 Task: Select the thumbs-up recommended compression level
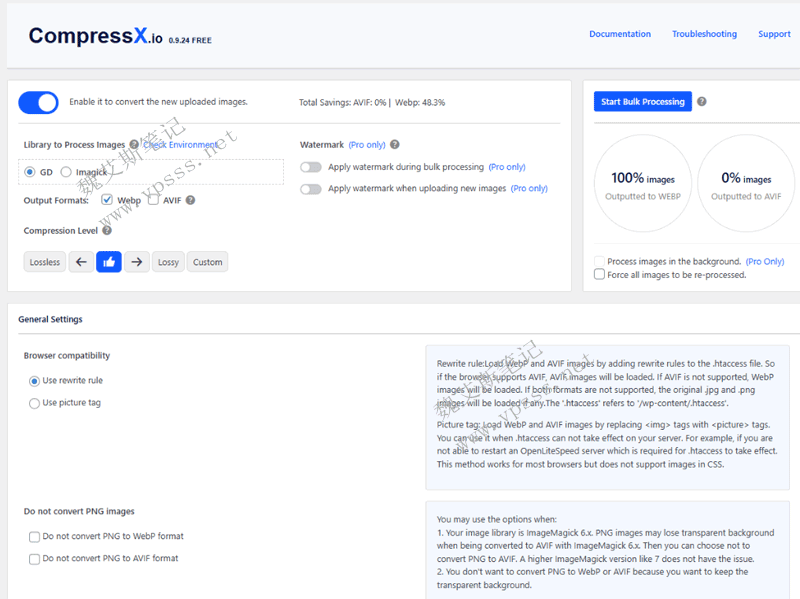(x=109, y=262)
